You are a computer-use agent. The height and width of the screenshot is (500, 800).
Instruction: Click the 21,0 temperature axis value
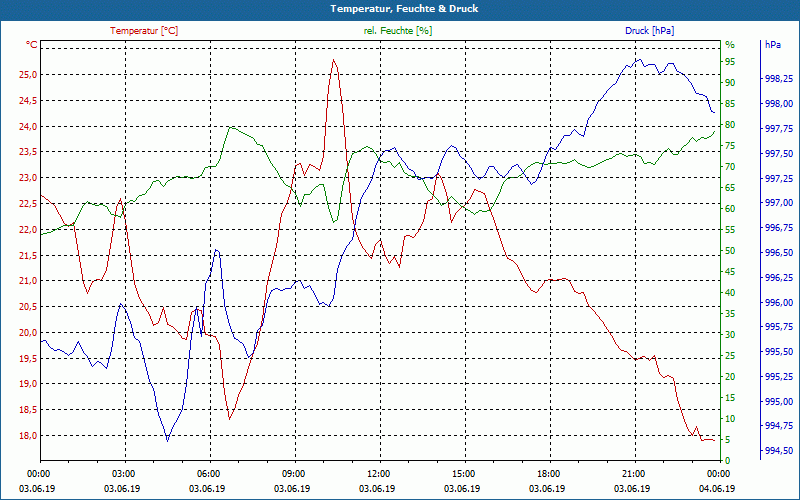point(28,281)
